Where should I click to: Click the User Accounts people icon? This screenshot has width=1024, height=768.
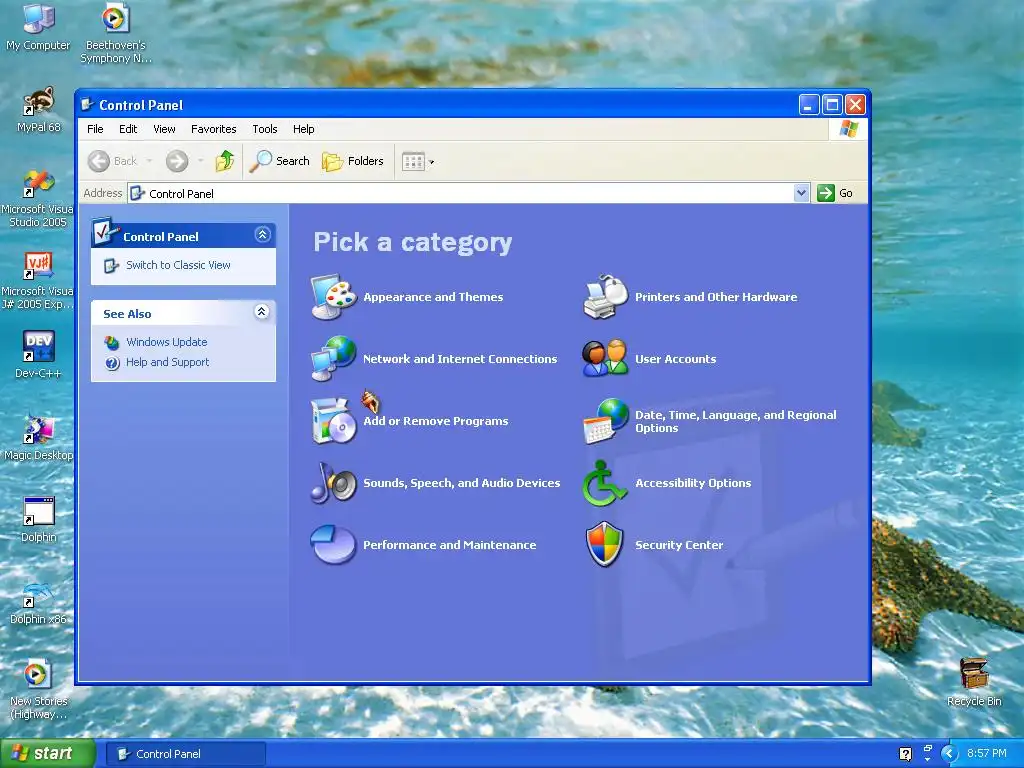(605, 359)
